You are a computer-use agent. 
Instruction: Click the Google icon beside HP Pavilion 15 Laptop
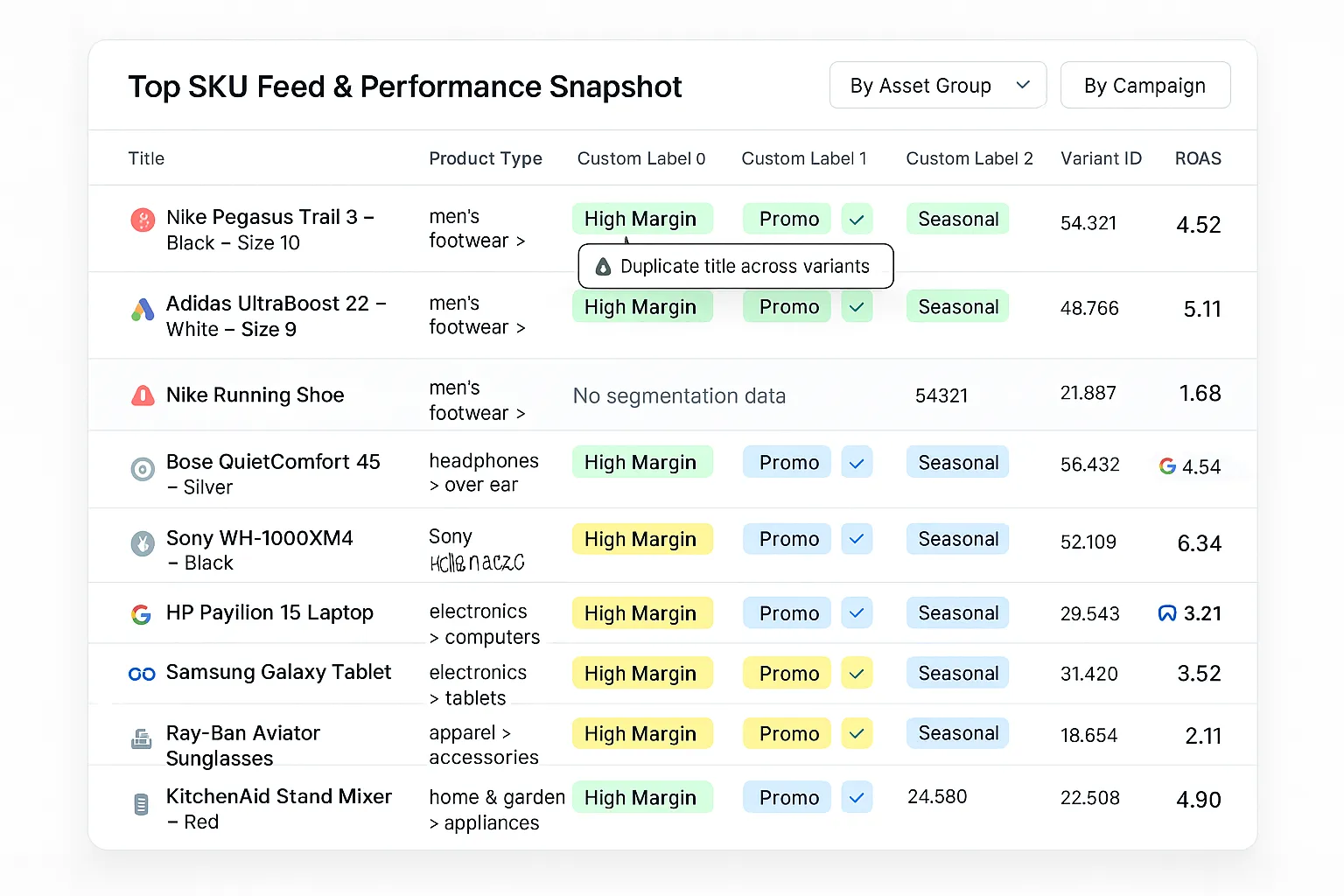tap(141, 614)
